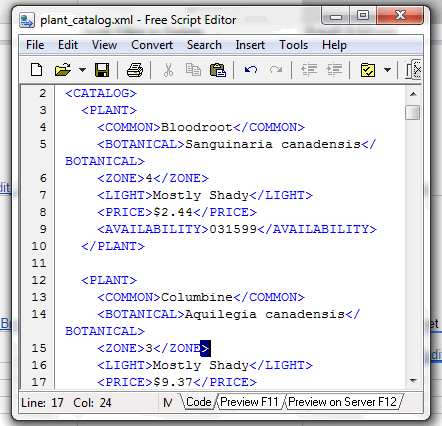442x426 pixels.
Task: Click the word Bloodroot on line 4
Action: pyautogui.click(x=197, y=127)
